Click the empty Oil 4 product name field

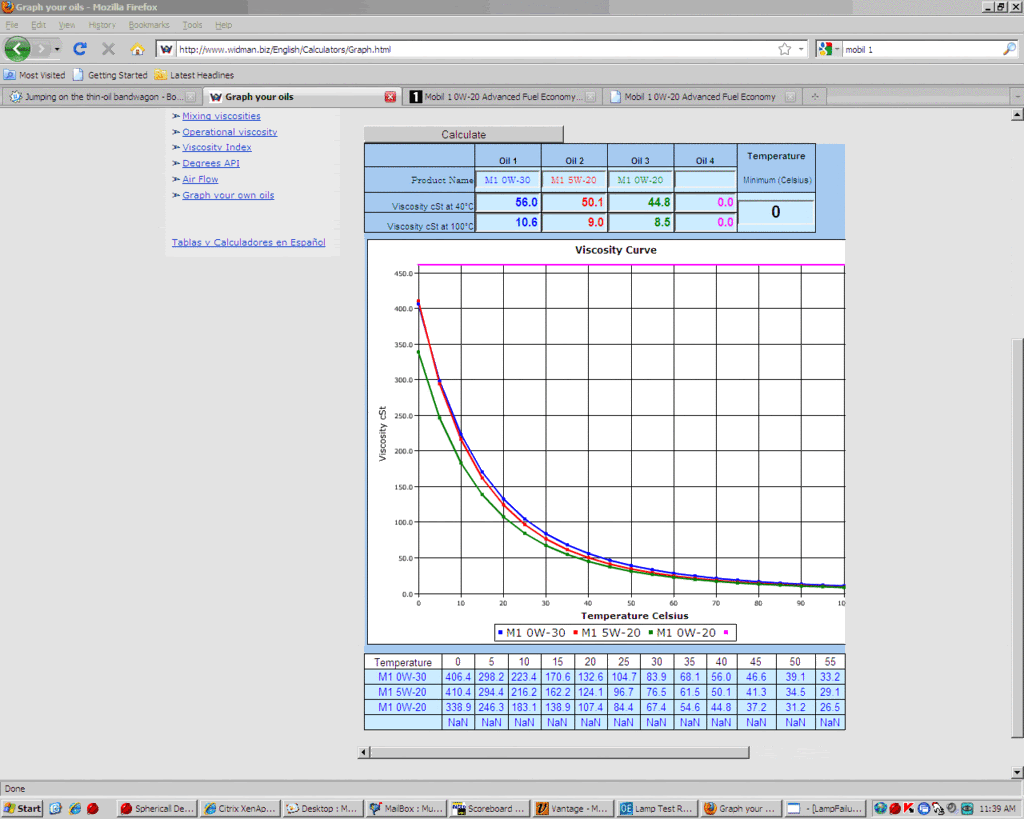[705, 180]
